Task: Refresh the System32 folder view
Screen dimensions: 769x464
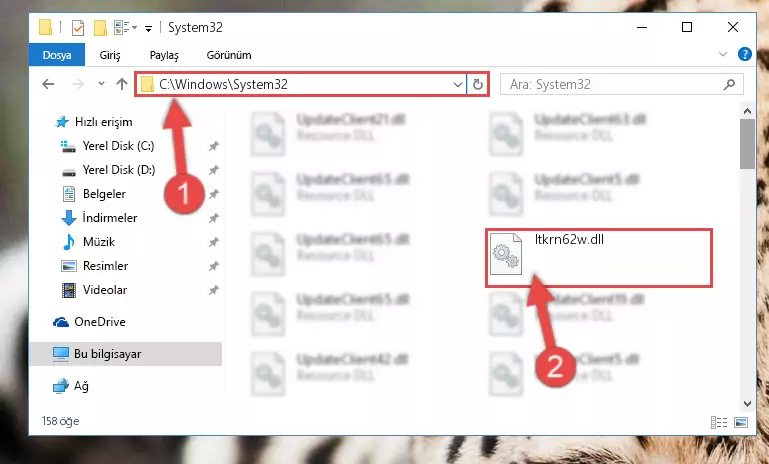Action: [477, 84]
